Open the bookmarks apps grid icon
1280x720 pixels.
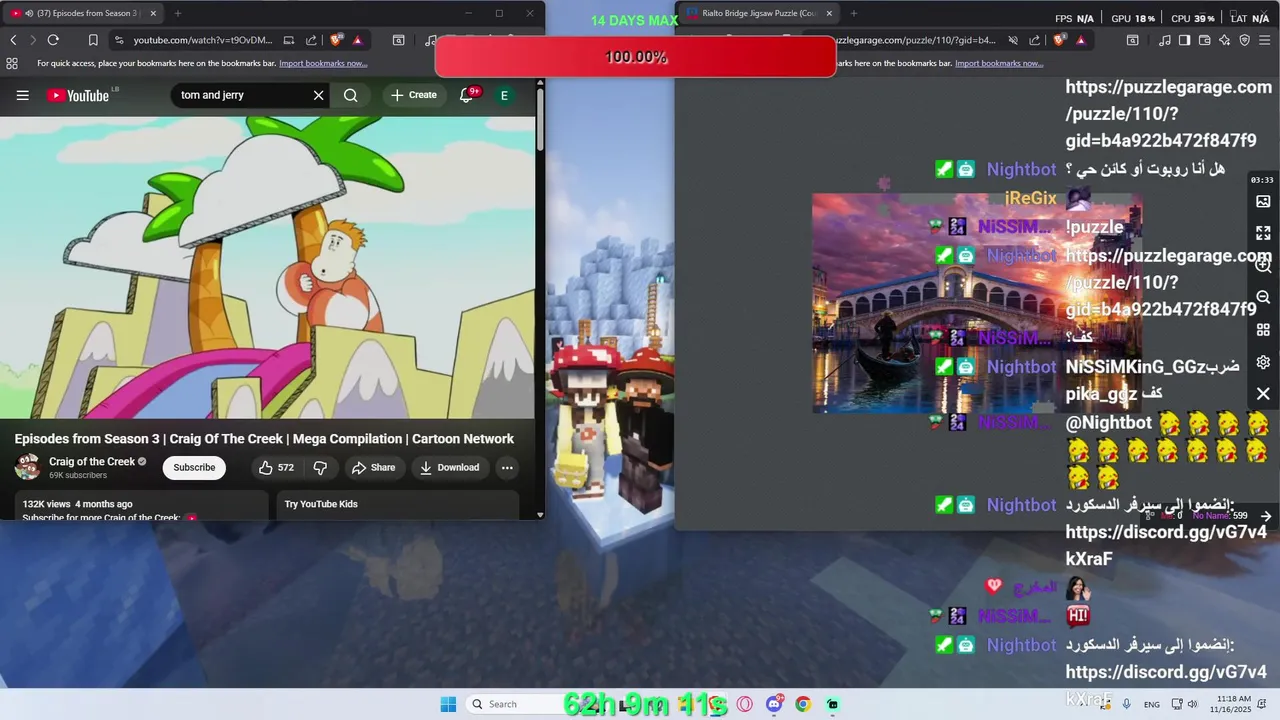(12, 63)
